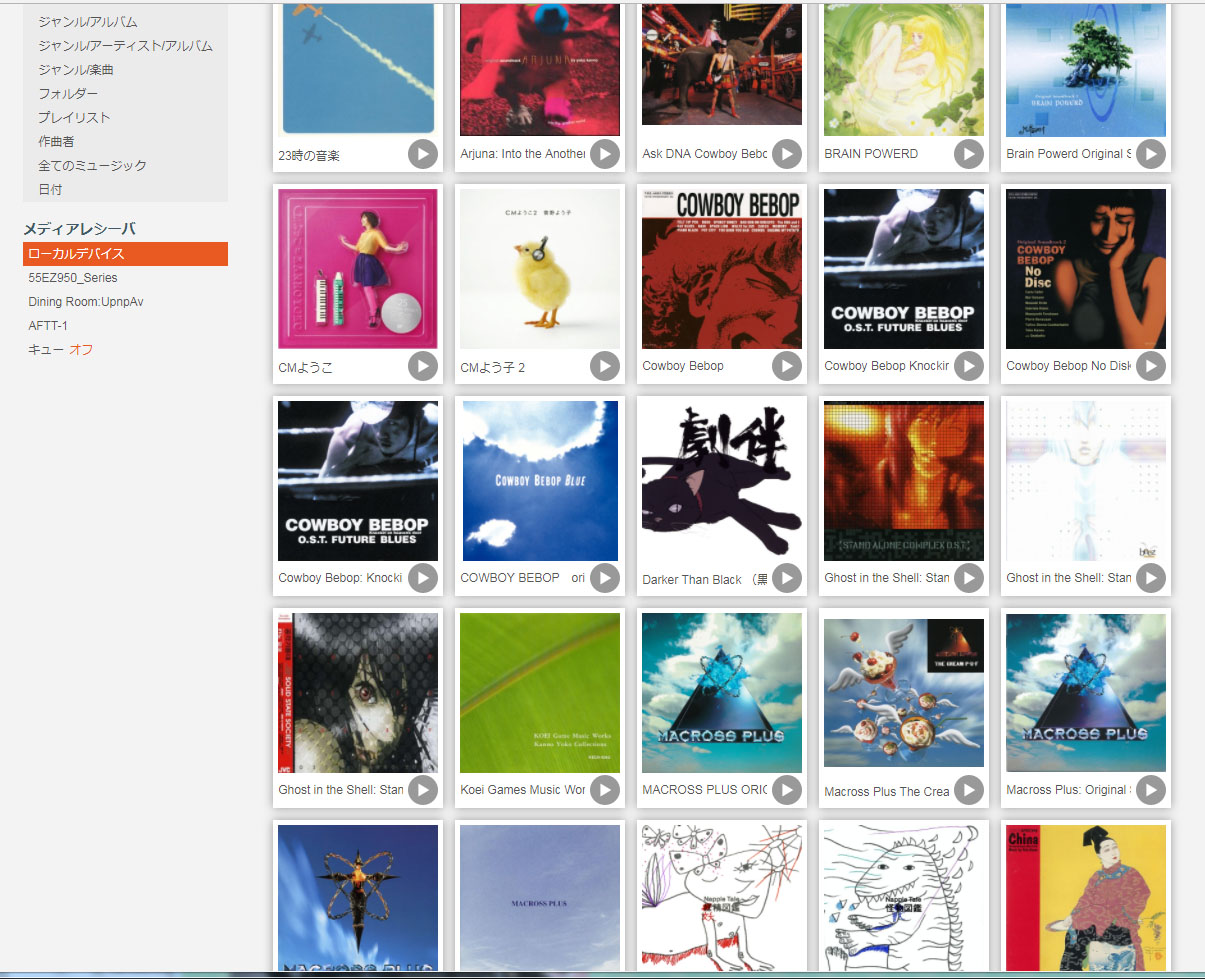The height and width of the screenshot is (979, 1205).
Task: Play Ghost in the Shell with orange O.S.T. cover
Action: [x=969, y=578]
